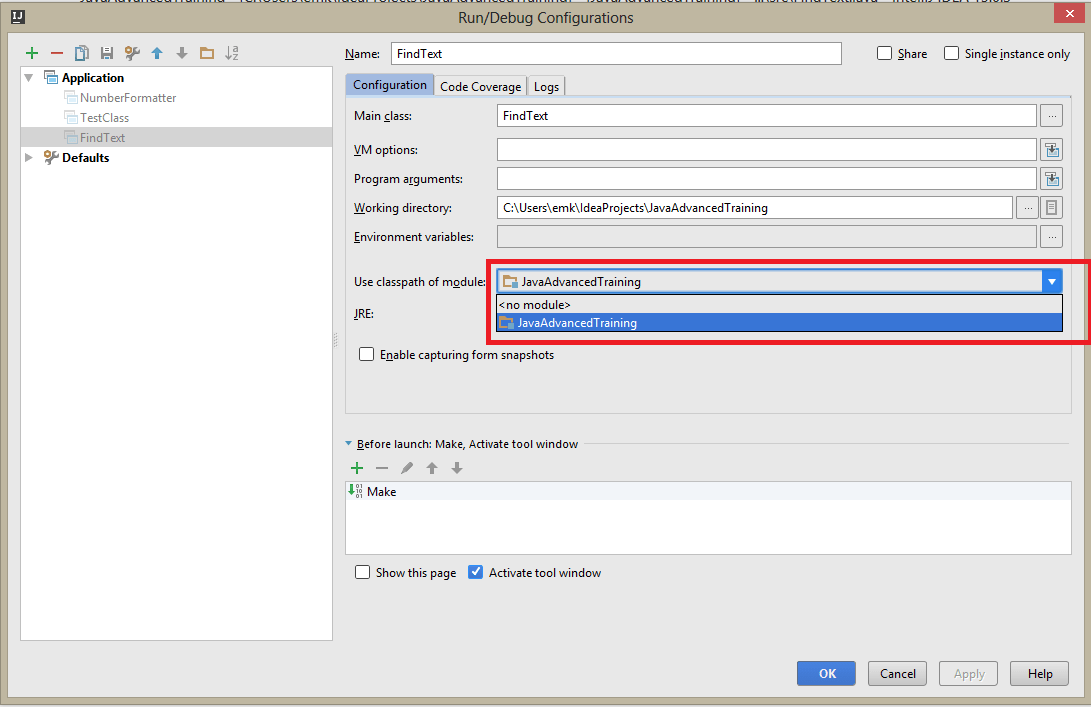The height and width of the screenshot is (707, 1091).
Task: Add a new run configuration
Action: (31, 53)
